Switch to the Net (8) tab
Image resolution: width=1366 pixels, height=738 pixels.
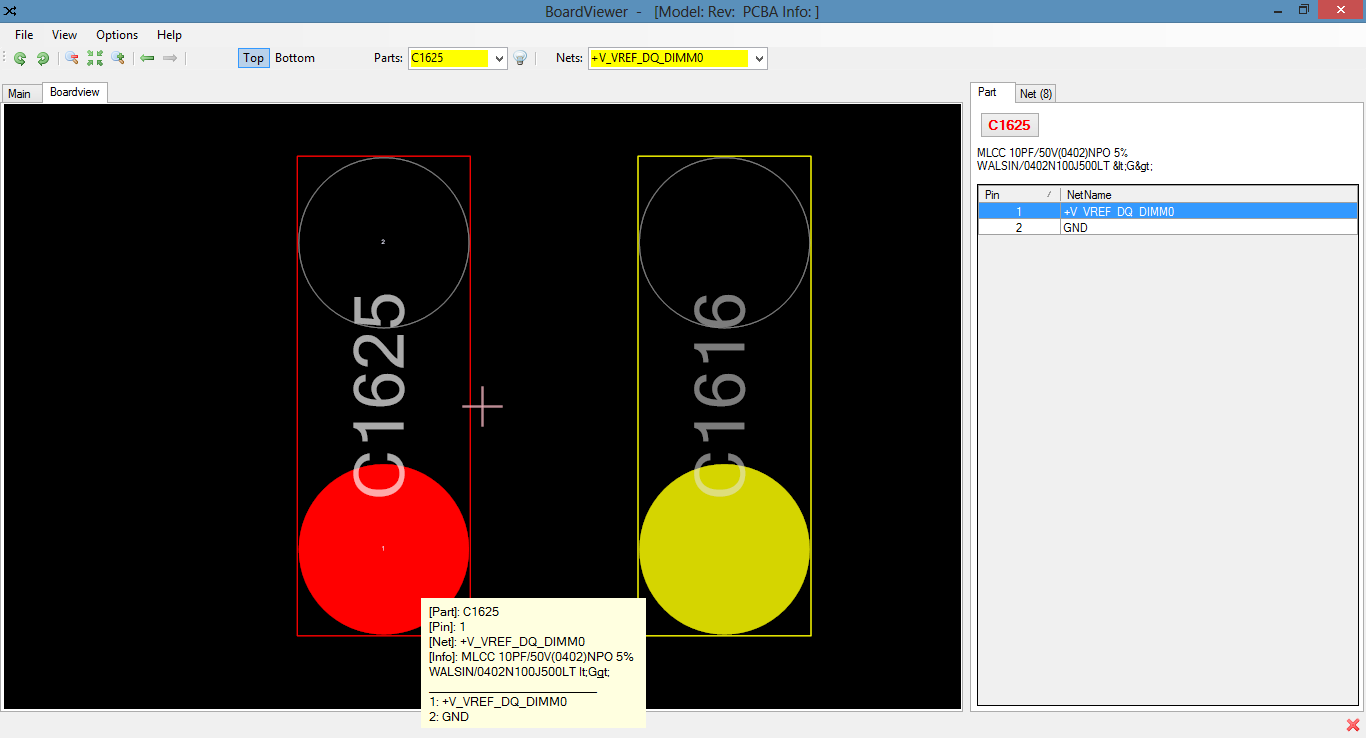pyautogui.click(x=1035, y=93)
